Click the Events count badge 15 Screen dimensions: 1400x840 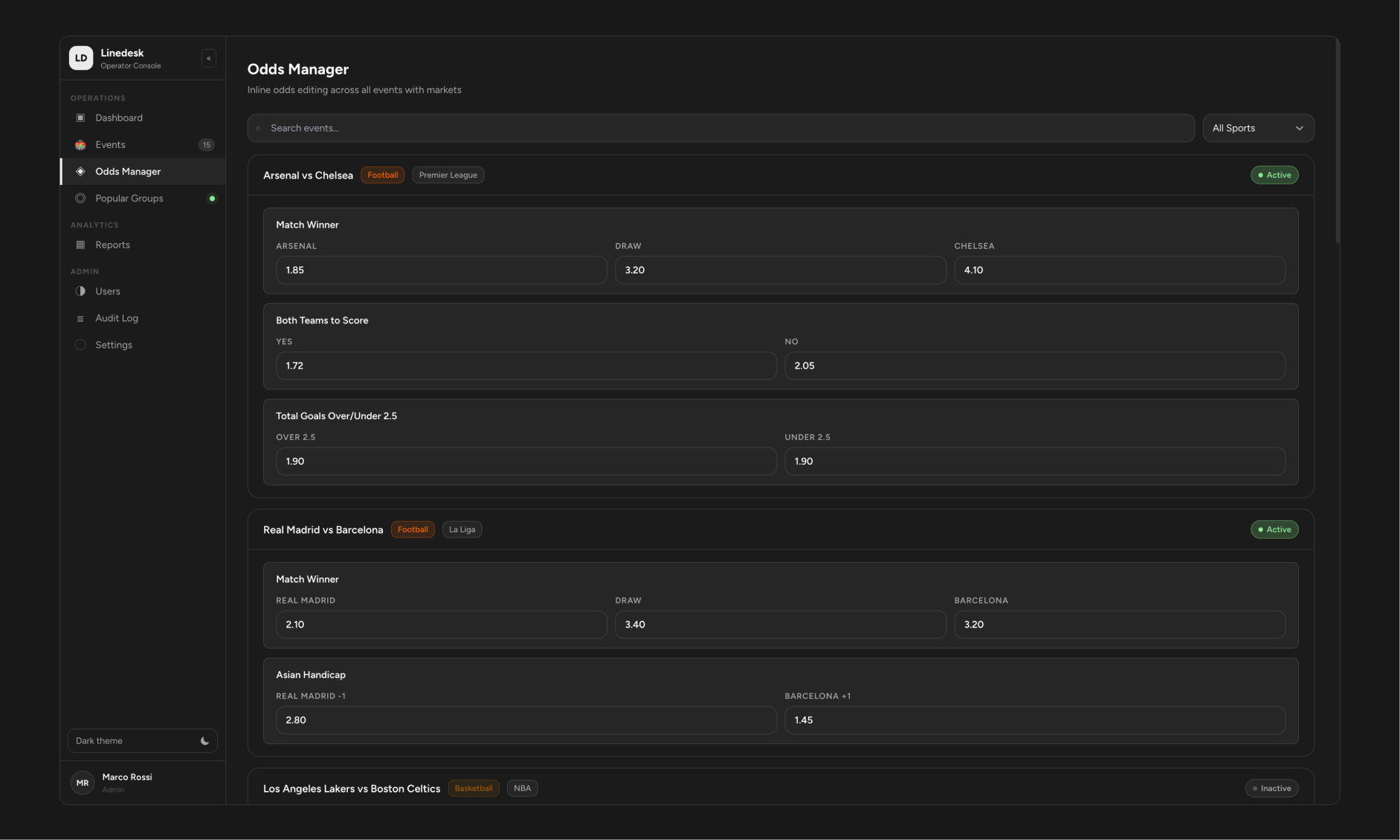206,145
